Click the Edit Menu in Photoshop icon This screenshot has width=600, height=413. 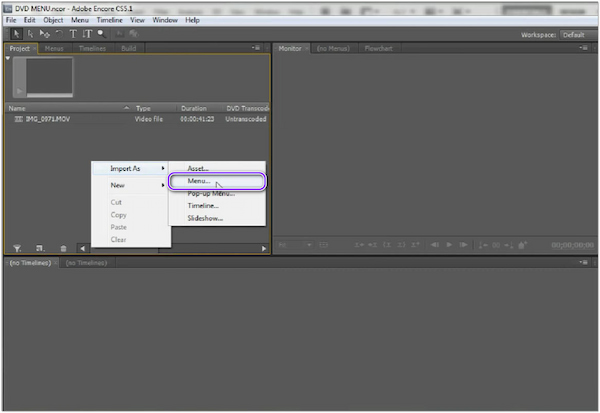coord(120,34)
